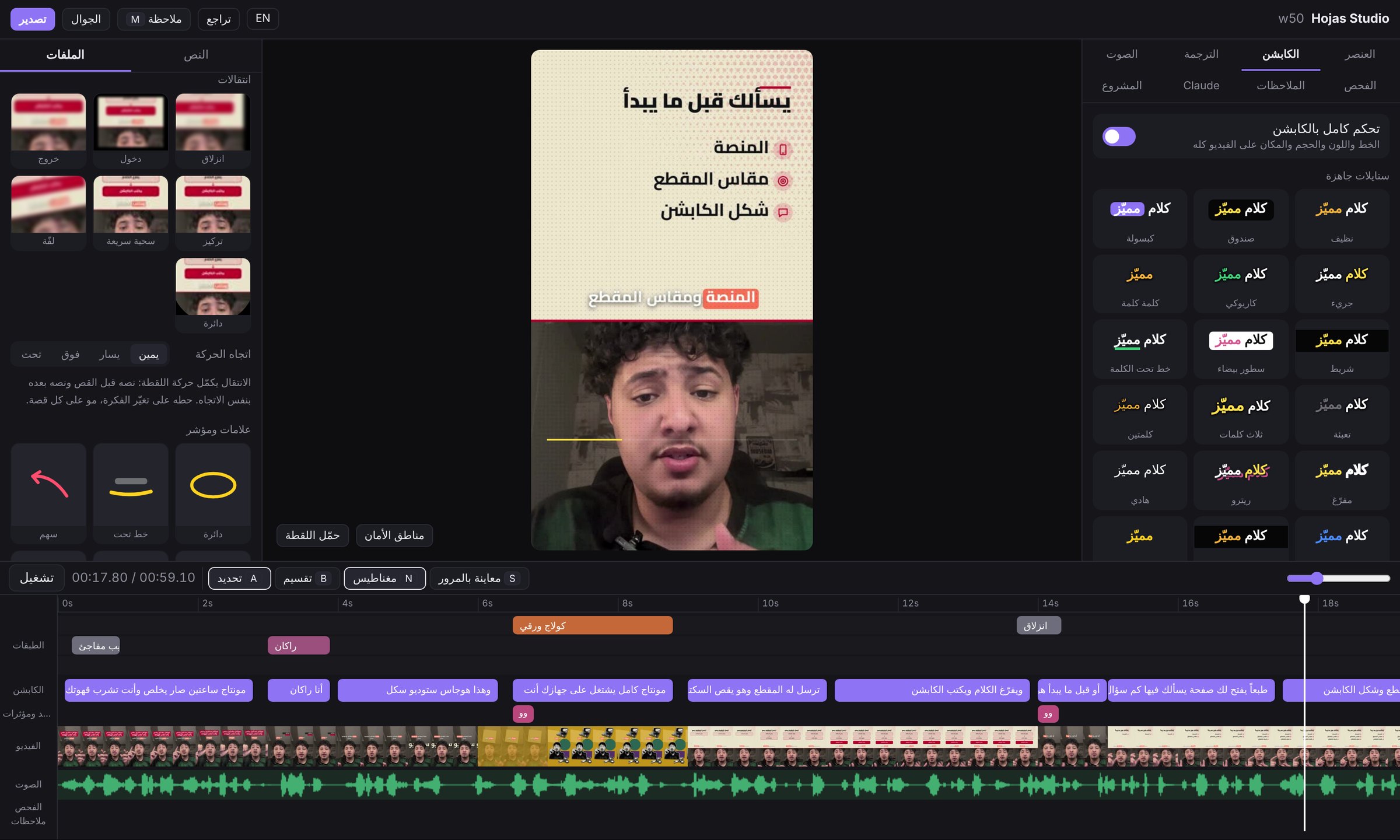Click the مناطق الأمان button
1400x840 pixels.
(x=394, y=535)
